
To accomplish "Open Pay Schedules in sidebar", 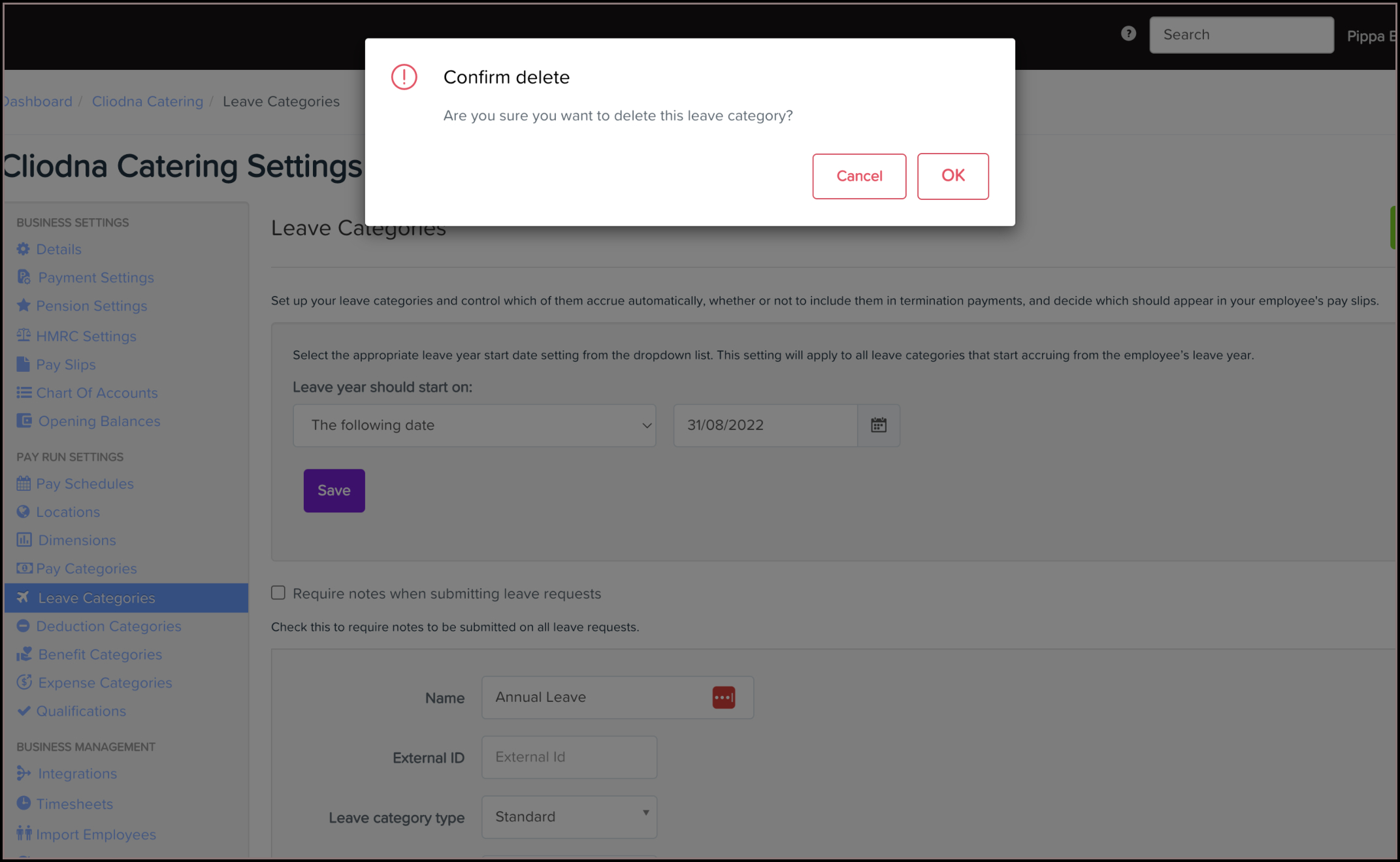I will pyautogui.click(x=84, y=484).
